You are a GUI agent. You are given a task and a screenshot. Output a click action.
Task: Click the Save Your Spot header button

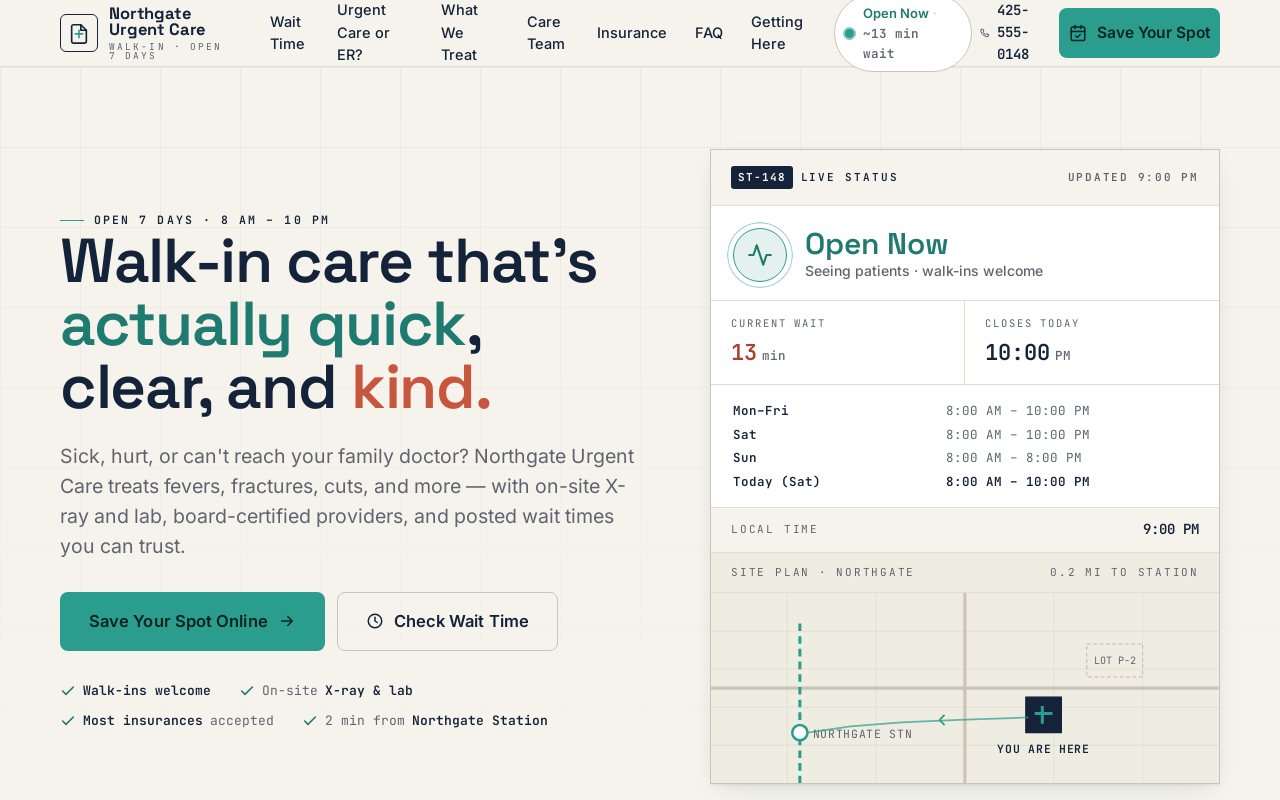pyautogui.click(x=1139, y=33)
